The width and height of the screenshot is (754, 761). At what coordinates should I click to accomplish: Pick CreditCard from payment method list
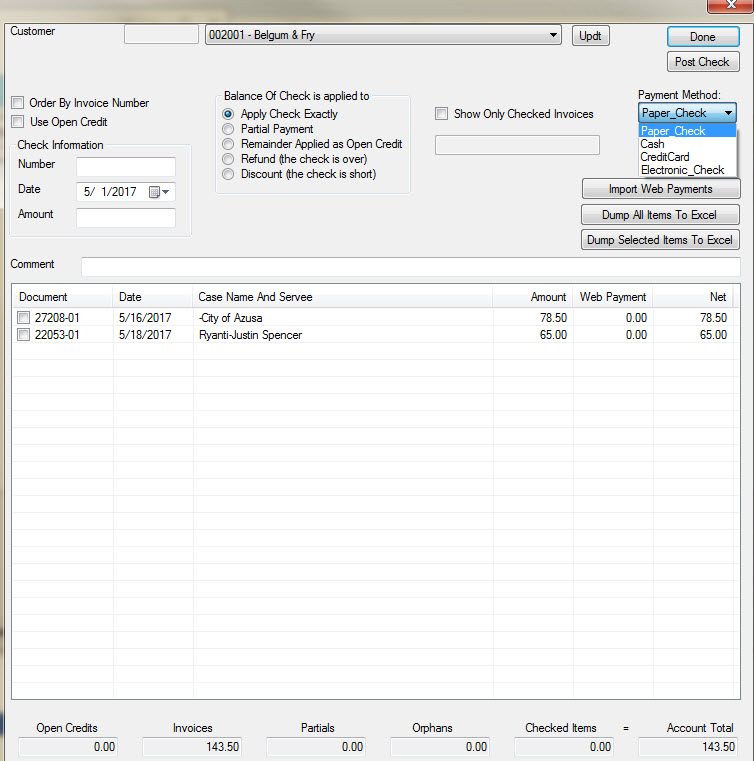point(688,157)
